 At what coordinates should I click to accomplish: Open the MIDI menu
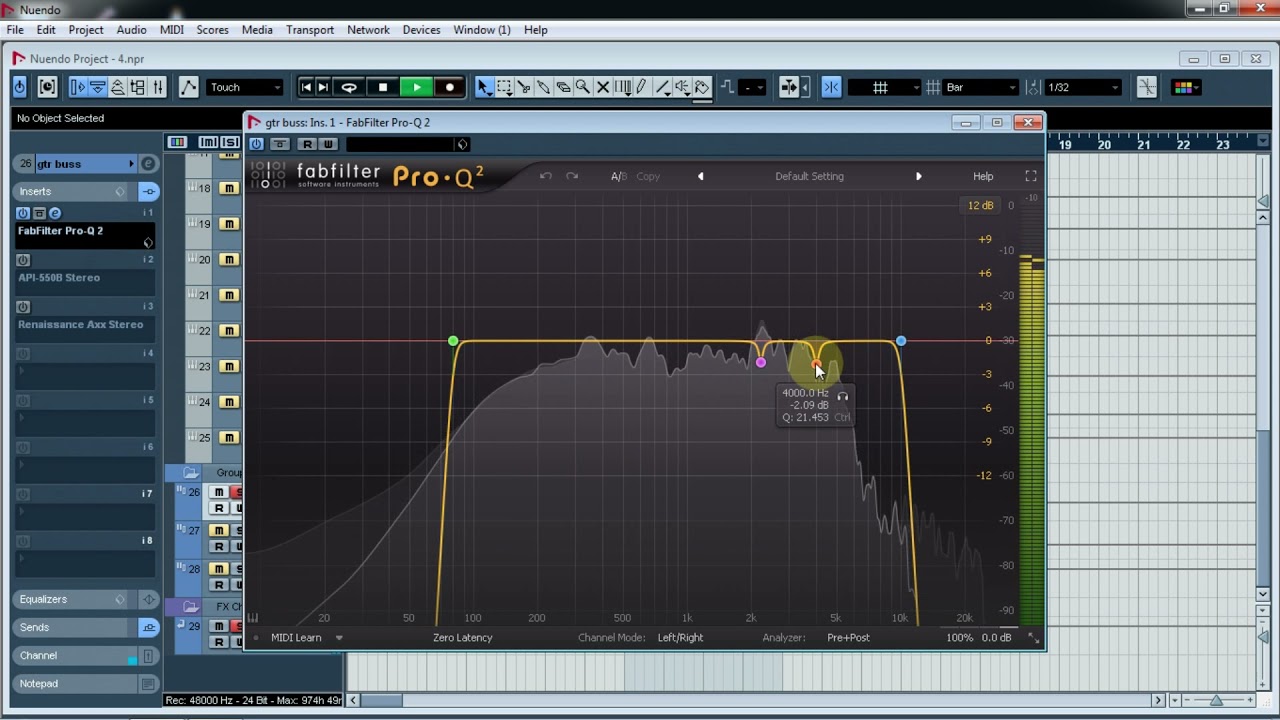click(x=172, y=30)
